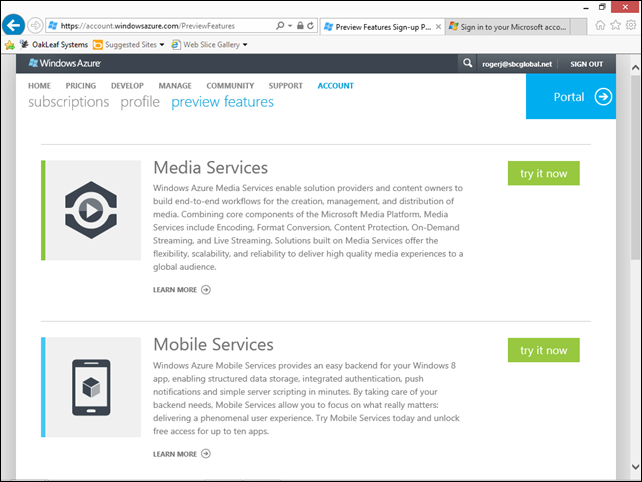Click the Add to favorites bar star icon
This screenshot has width=642, height=482.
pyautogui.click(x=9, y=45)
